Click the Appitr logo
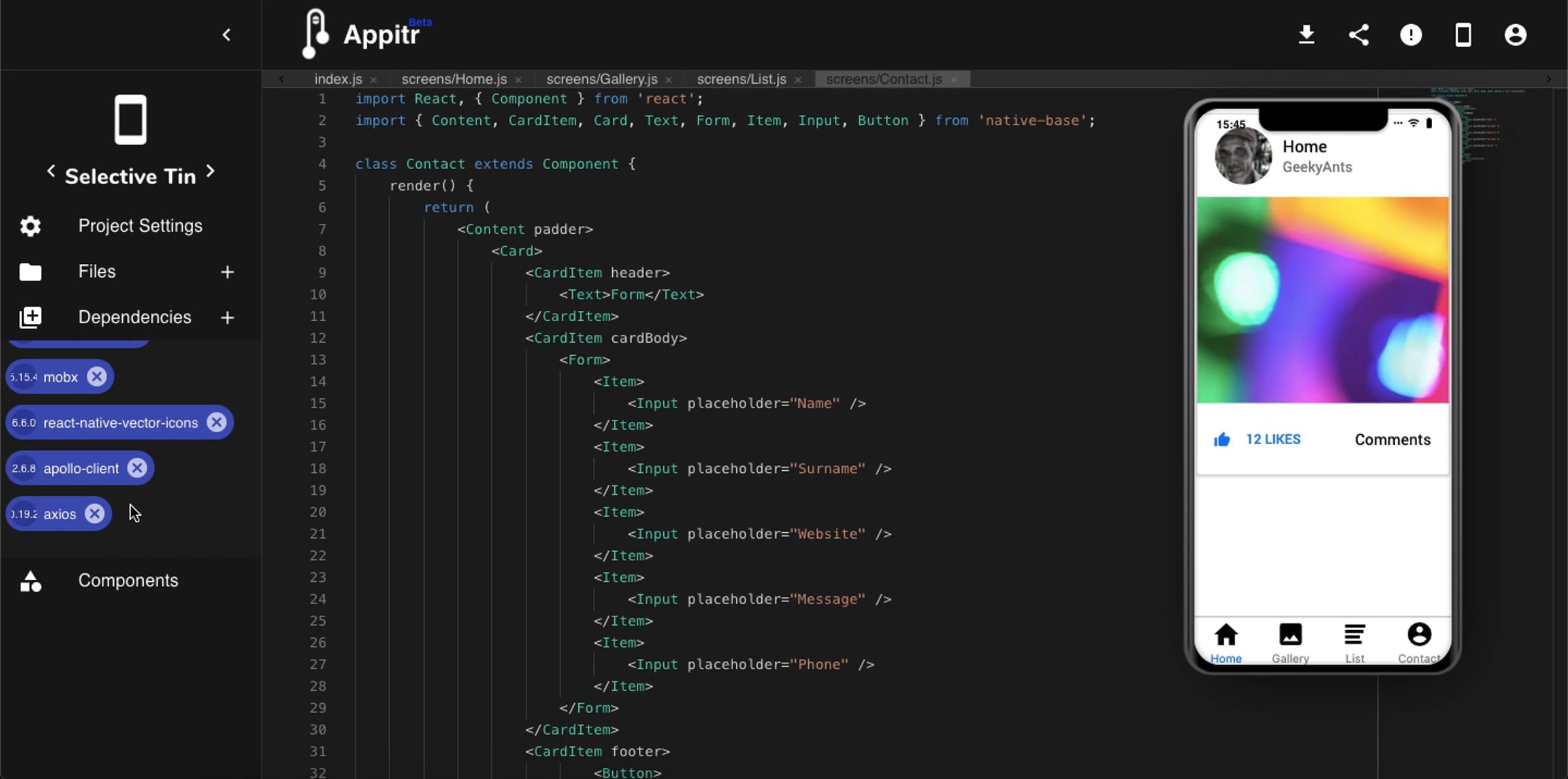1568x779 pixels. click(x=366, y=33)
